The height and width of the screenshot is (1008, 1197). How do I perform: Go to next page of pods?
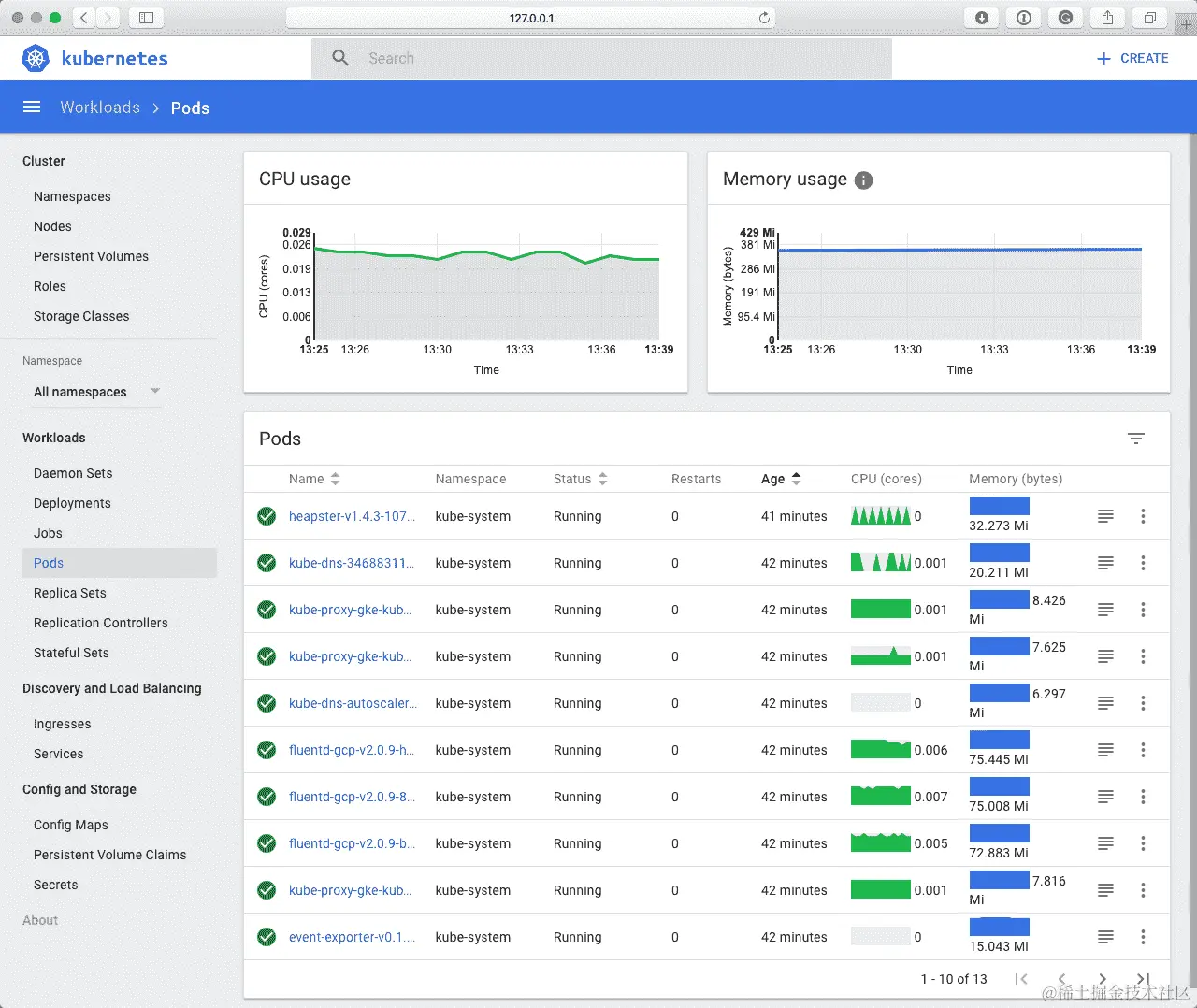1103,979
